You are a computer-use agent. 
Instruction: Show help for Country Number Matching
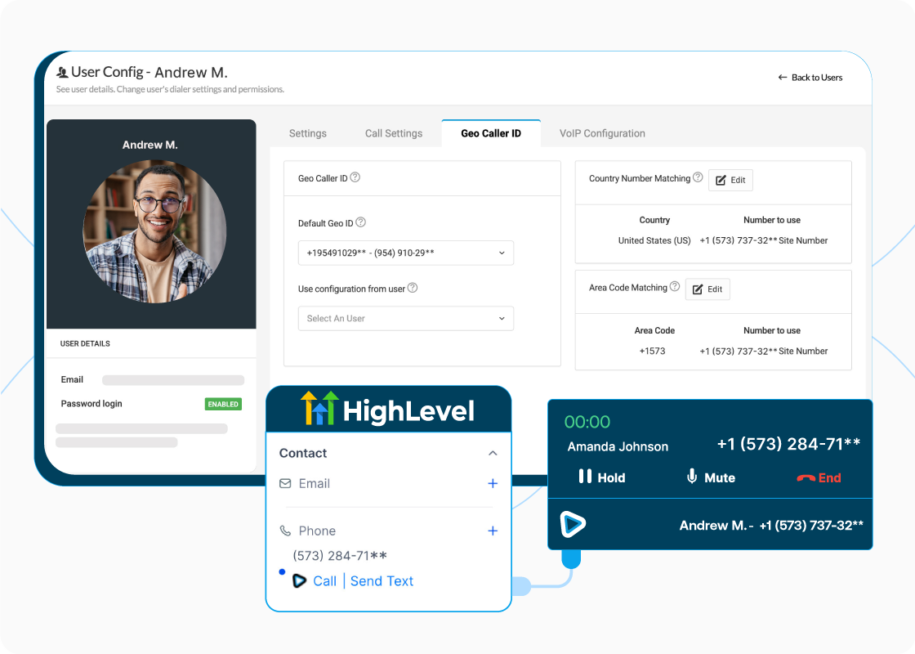point(698,178)
